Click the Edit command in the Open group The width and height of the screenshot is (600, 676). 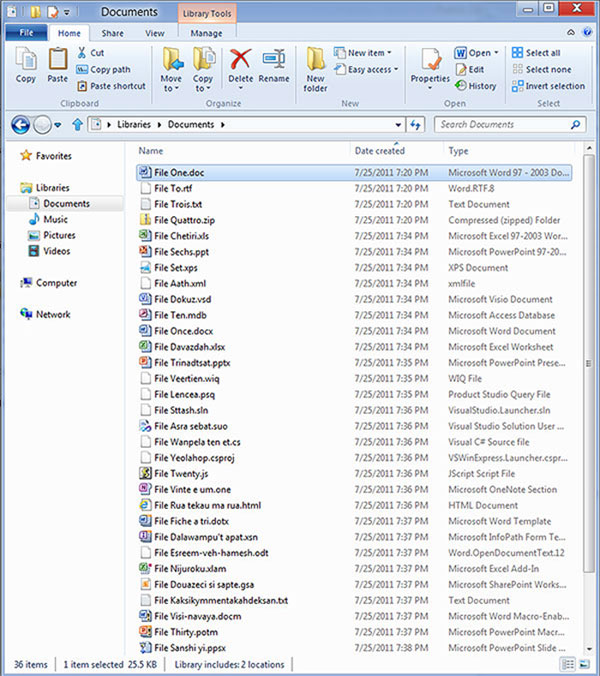pyautogui.click(x=470, y=69)
